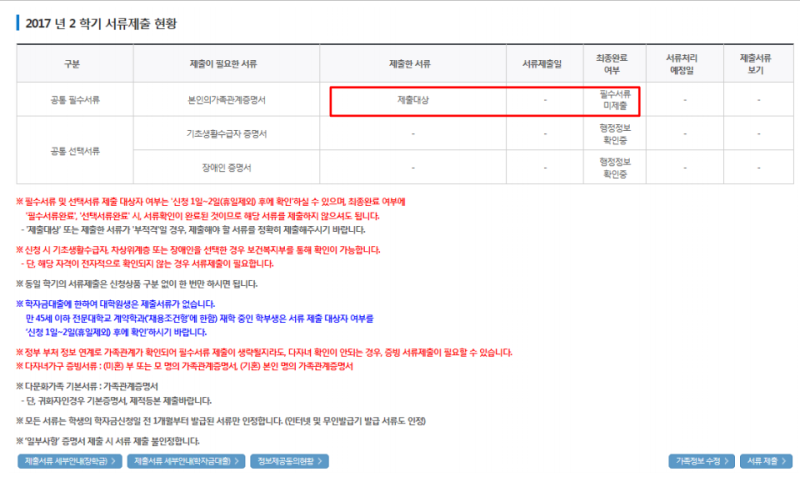The width and height of the screenshot is (800, 482).
Task: Open the 제출서류 세부안내(장학금) button
Action: point(70,461)
